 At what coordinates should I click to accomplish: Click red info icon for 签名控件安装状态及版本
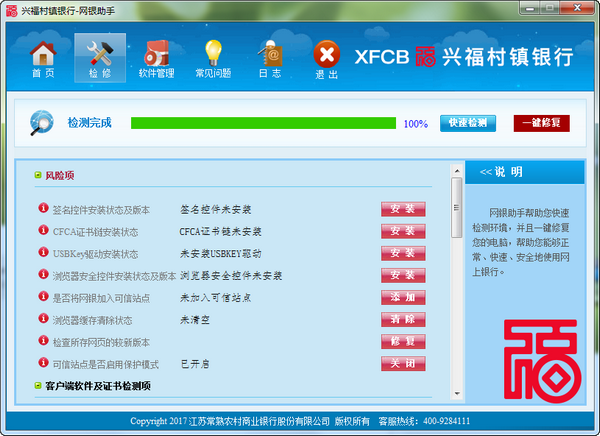pos(43,208)
